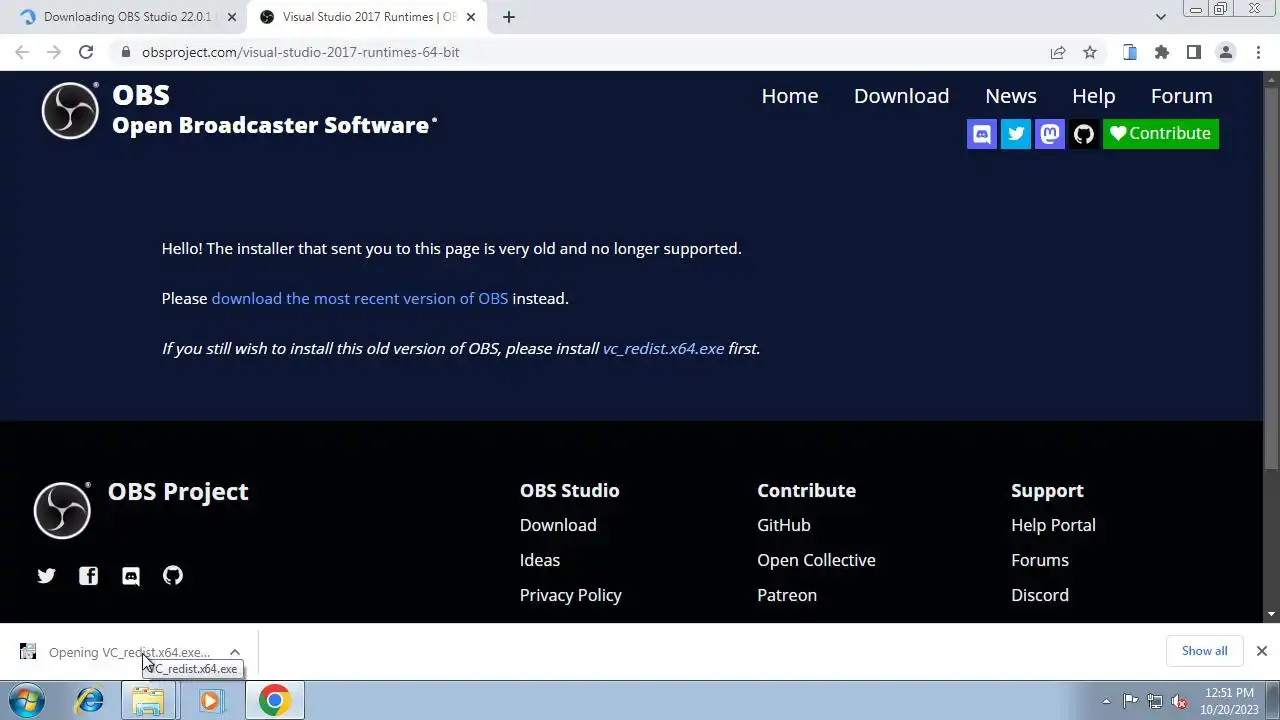The image size is (1280, 720).
Task: Open the OBS Discord icon in header
Action: (982, 133)
